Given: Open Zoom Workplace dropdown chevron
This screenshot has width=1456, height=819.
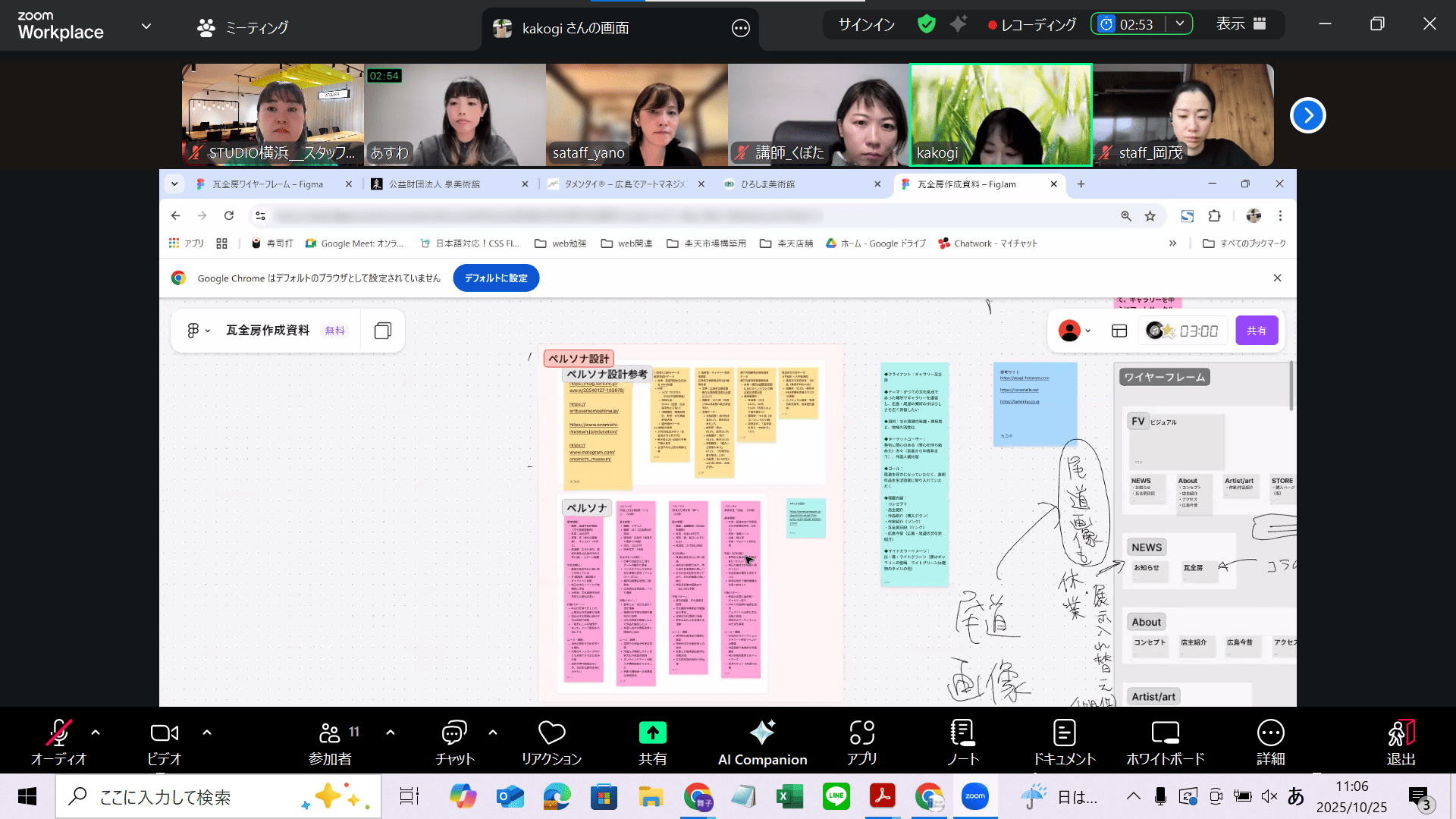Looking at the screenshot, I should pos(146,26).
